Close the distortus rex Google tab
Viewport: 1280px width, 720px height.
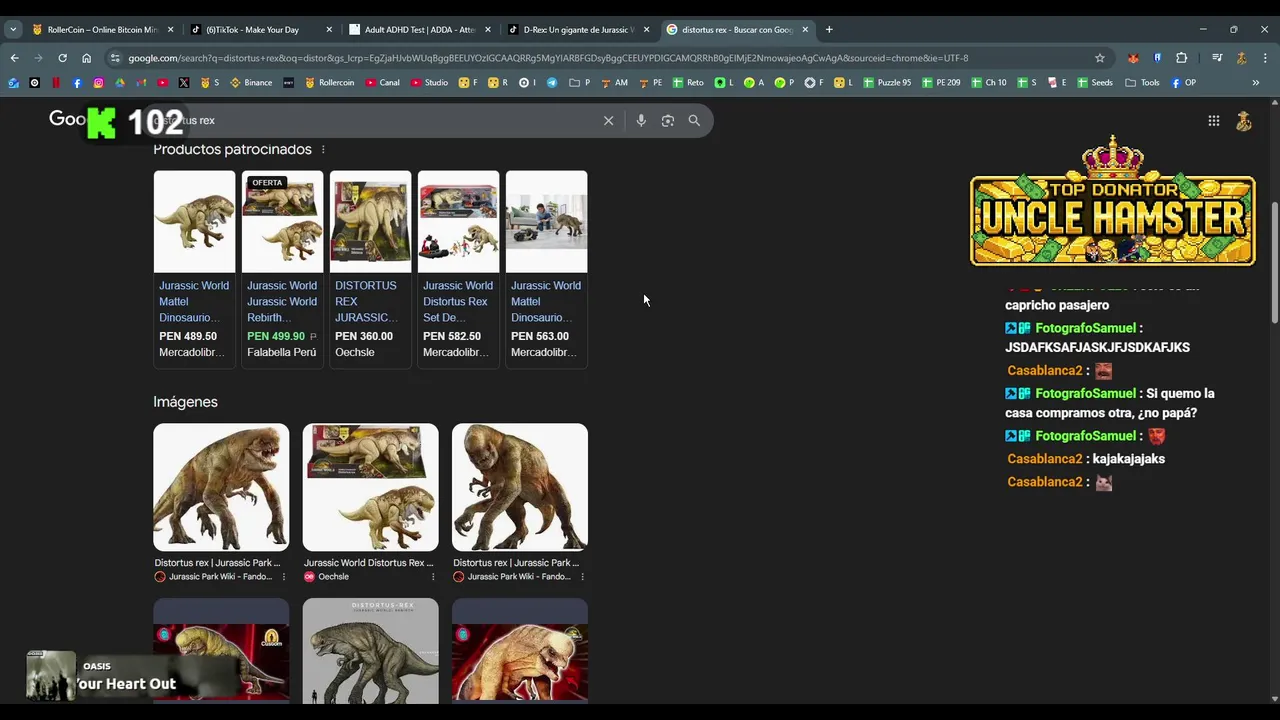pyautogui.click(x=805, y=29)
